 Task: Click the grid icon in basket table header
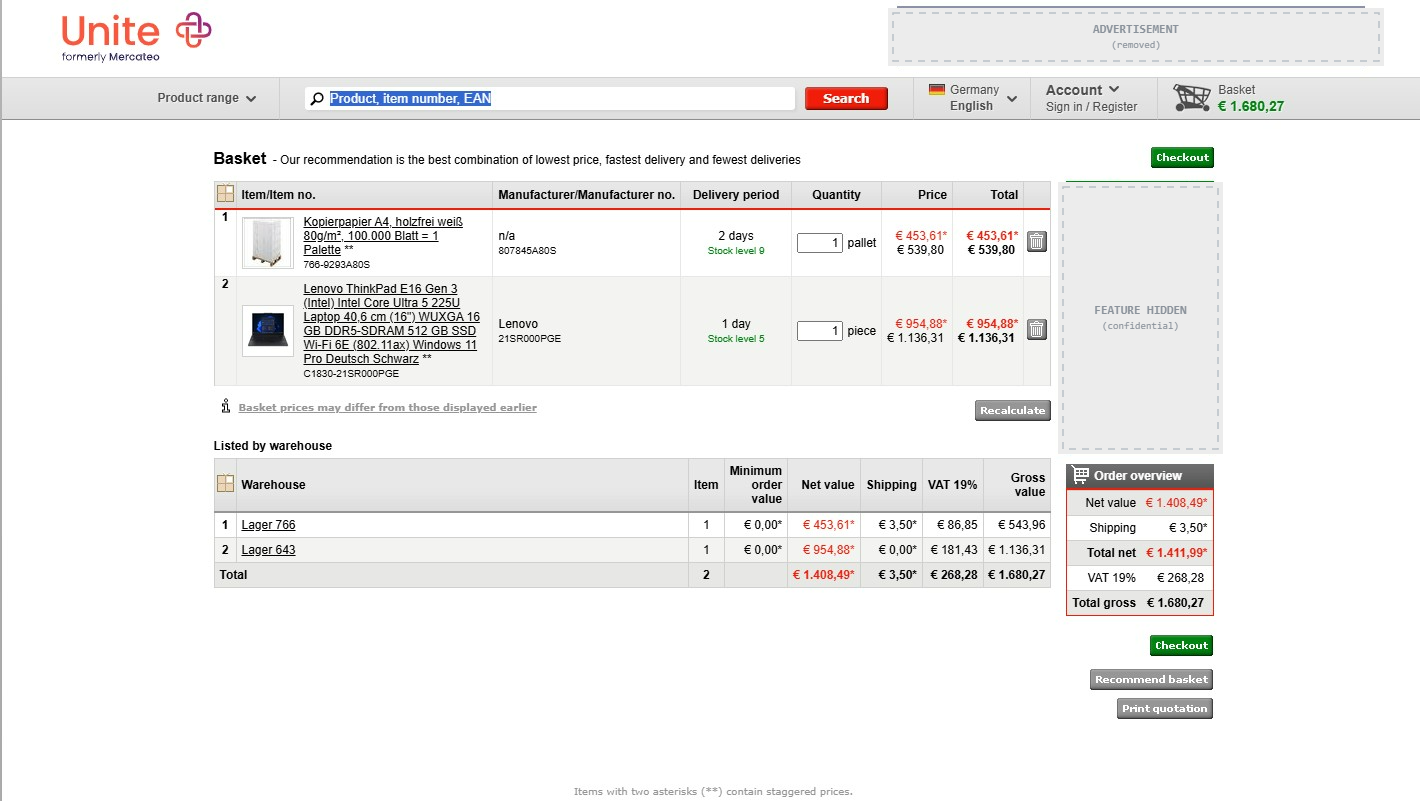point(225,194)
